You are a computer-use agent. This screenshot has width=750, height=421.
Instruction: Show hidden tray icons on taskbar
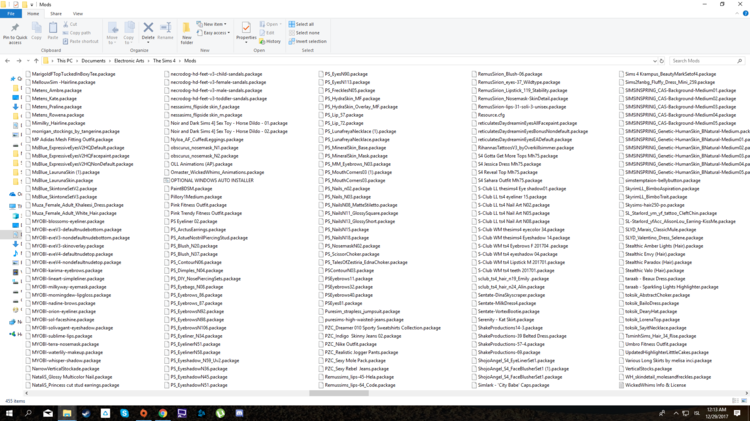676,413
